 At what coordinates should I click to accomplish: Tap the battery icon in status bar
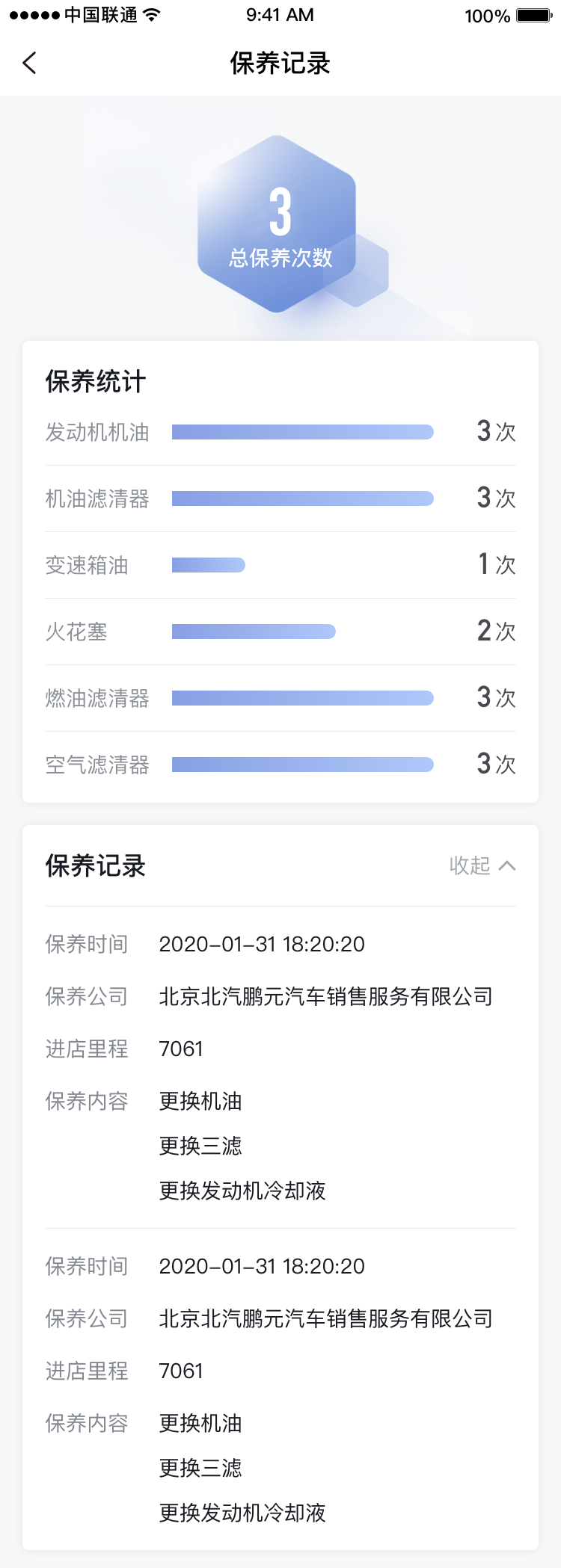(534, 15)
